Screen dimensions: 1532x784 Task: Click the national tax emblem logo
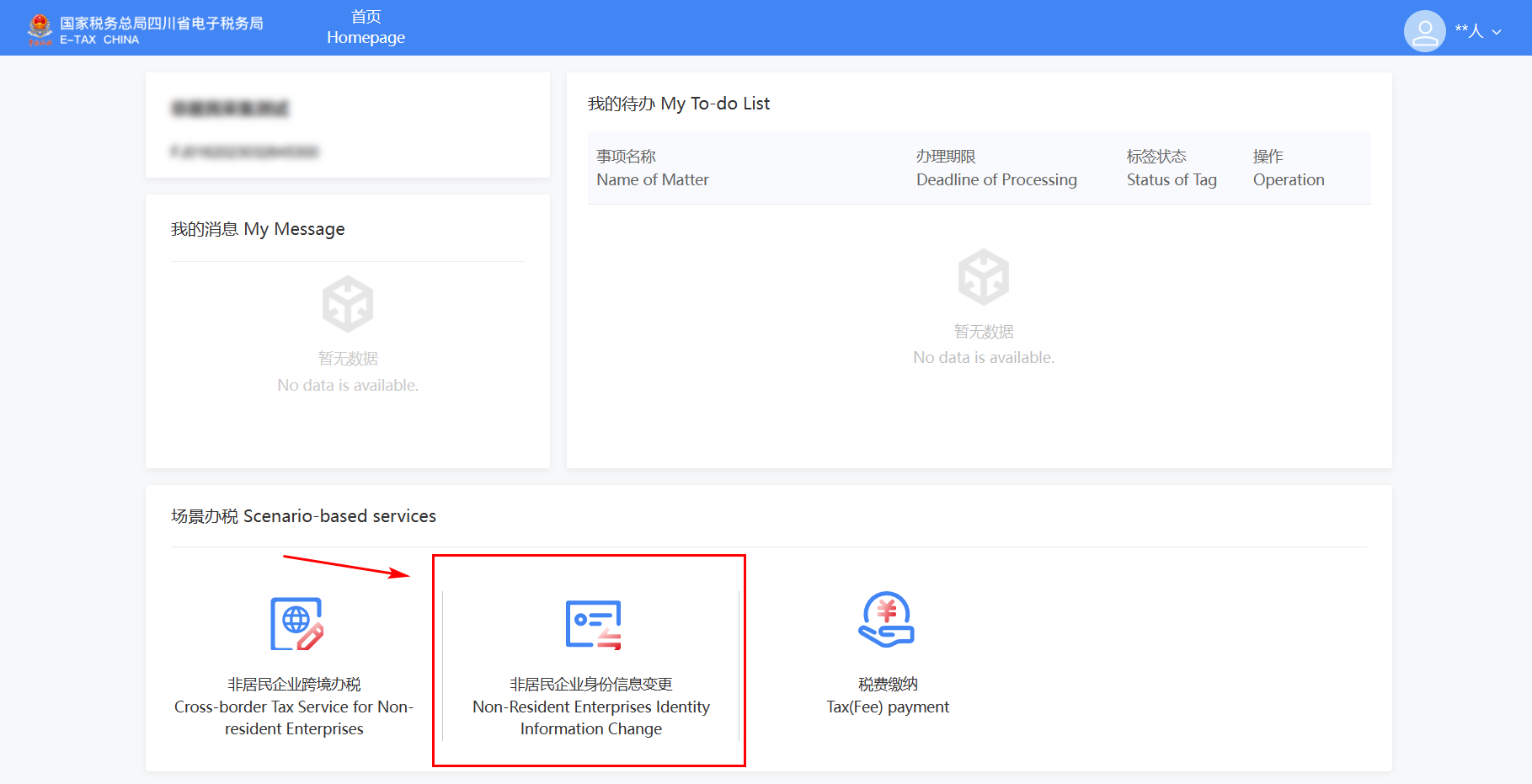pyautogui.click(x=40, y=29)
